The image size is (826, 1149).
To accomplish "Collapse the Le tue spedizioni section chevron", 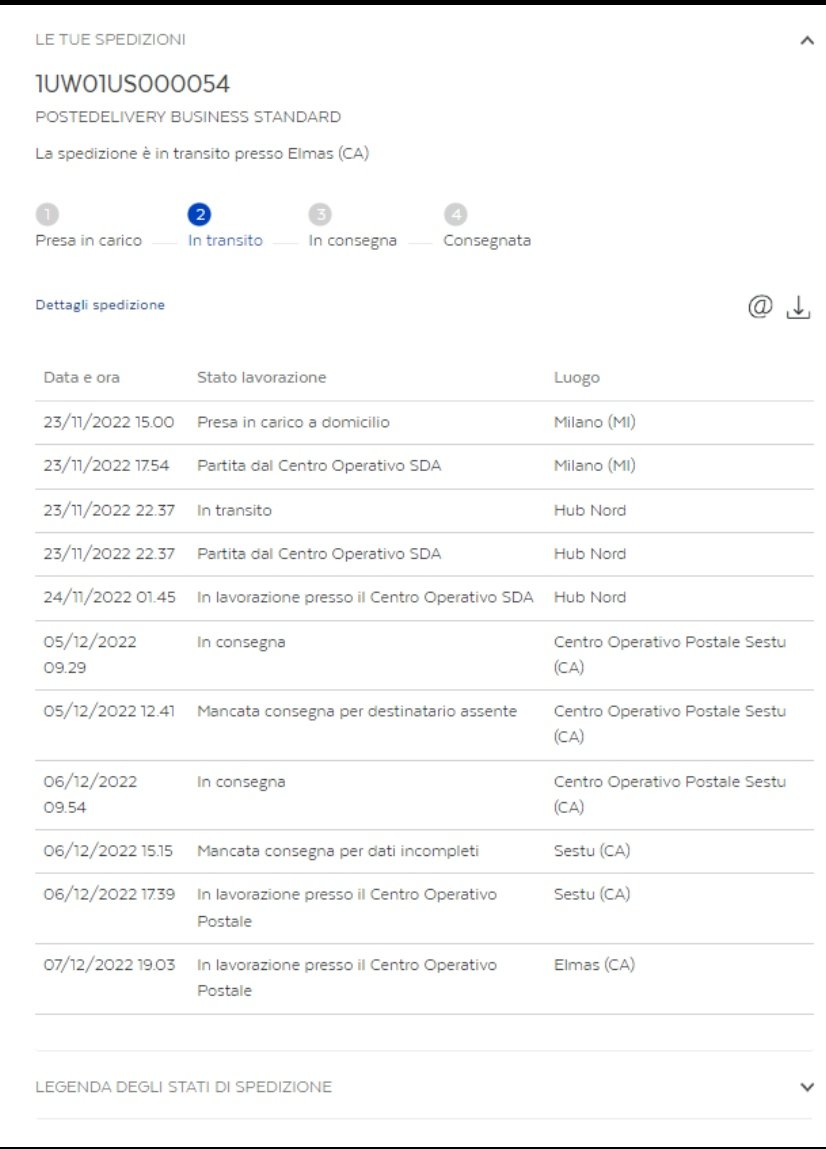I will [806, 40].
